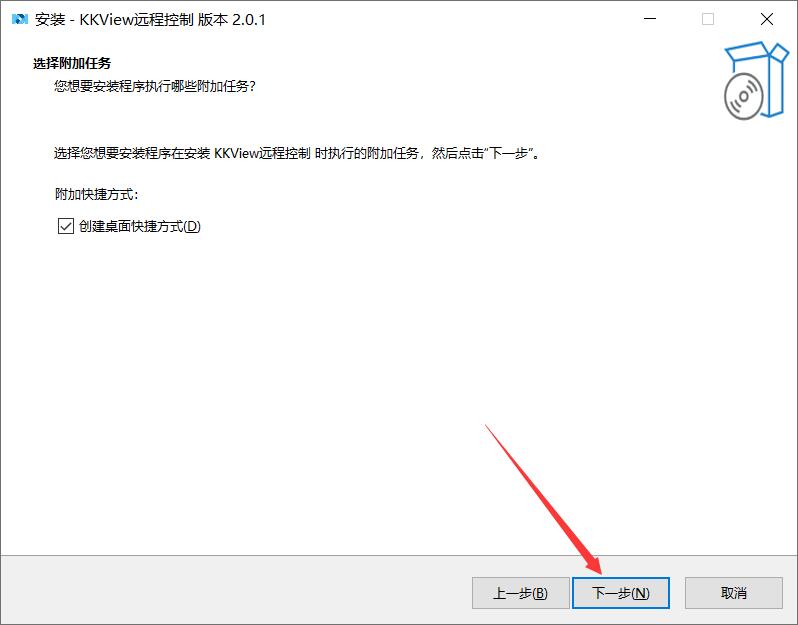Click the 安装 - KKView远程控制 title bar text
This screenshot has height=625, width=798.
(x=114, y=19)
